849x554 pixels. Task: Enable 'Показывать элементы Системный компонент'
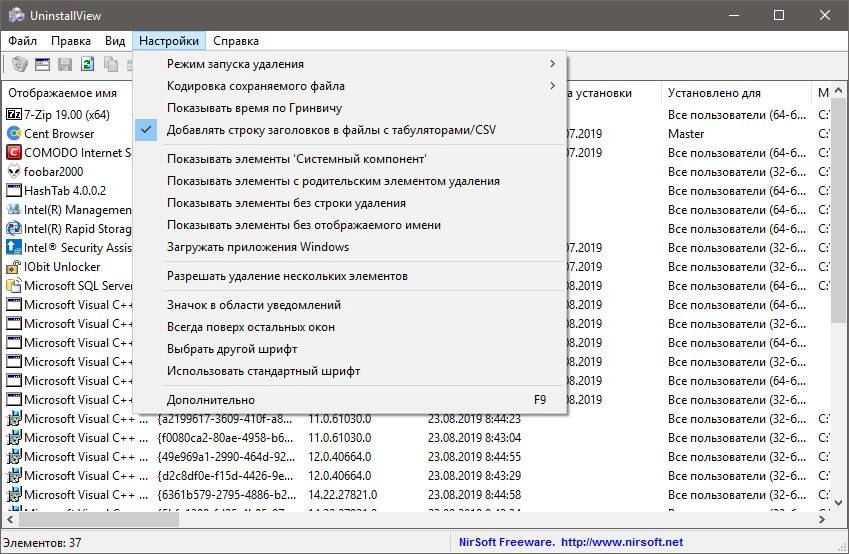click(x=350, y=159)
